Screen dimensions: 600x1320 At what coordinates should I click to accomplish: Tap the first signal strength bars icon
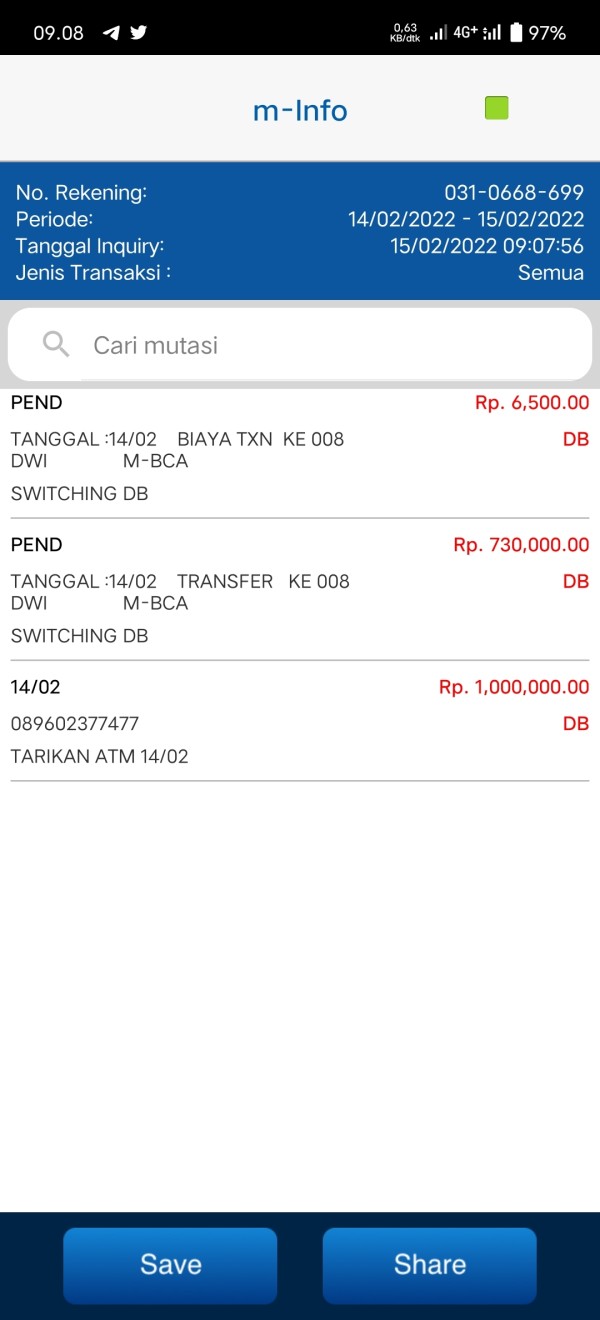438,33
